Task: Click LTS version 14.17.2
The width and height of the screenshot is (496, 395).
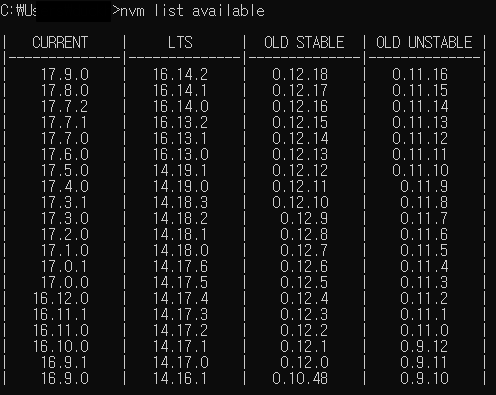Action: [181, 330]
